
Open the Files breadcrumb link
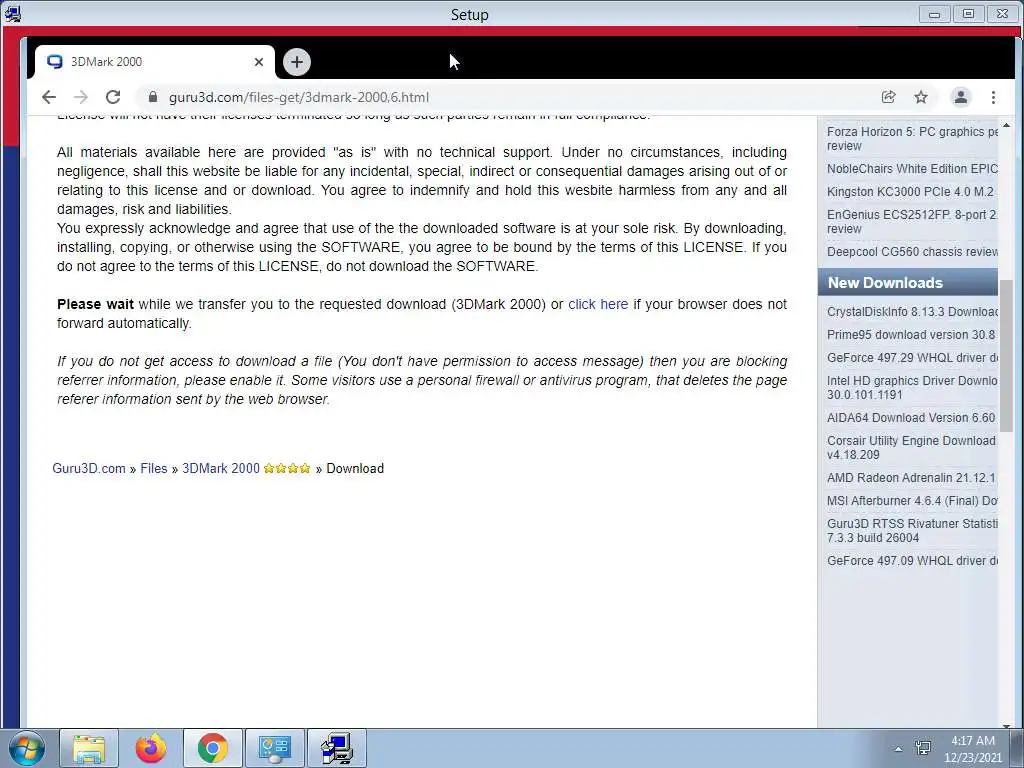pos(153,468)
